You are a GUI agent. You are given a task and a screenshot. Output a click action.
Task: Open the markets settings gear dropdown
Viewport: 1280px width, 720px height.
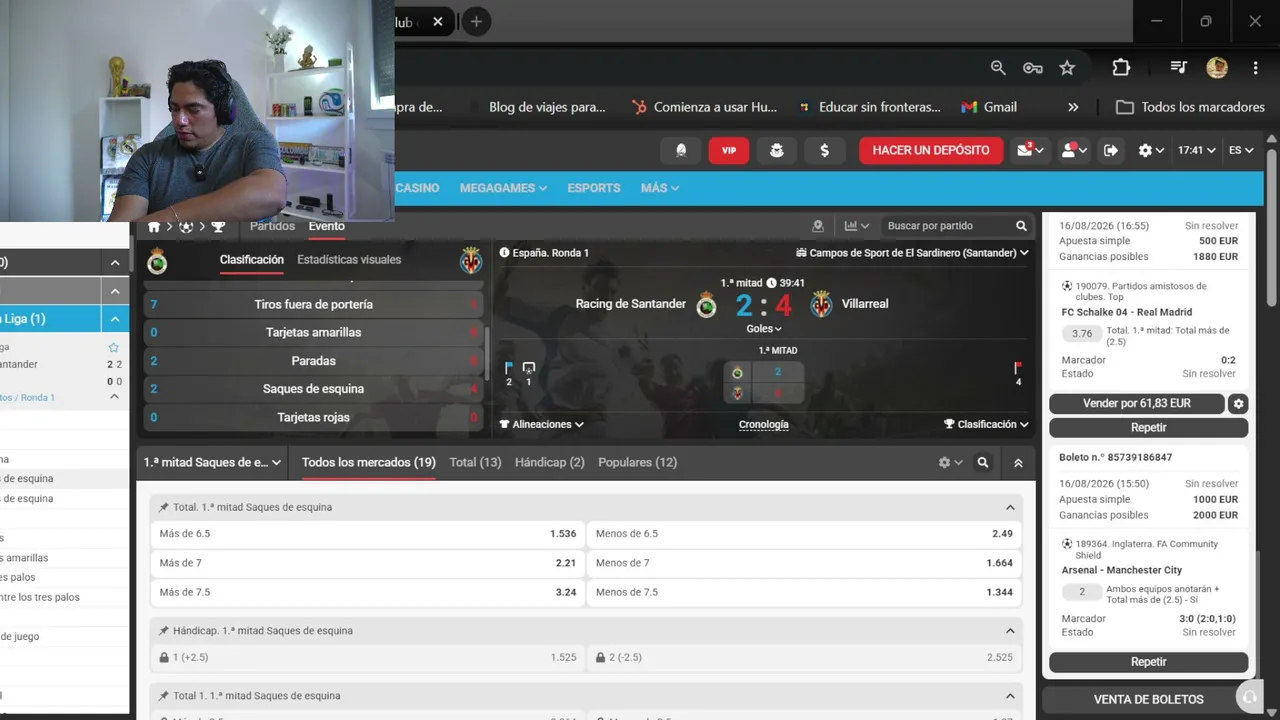(x=950, y=463)
